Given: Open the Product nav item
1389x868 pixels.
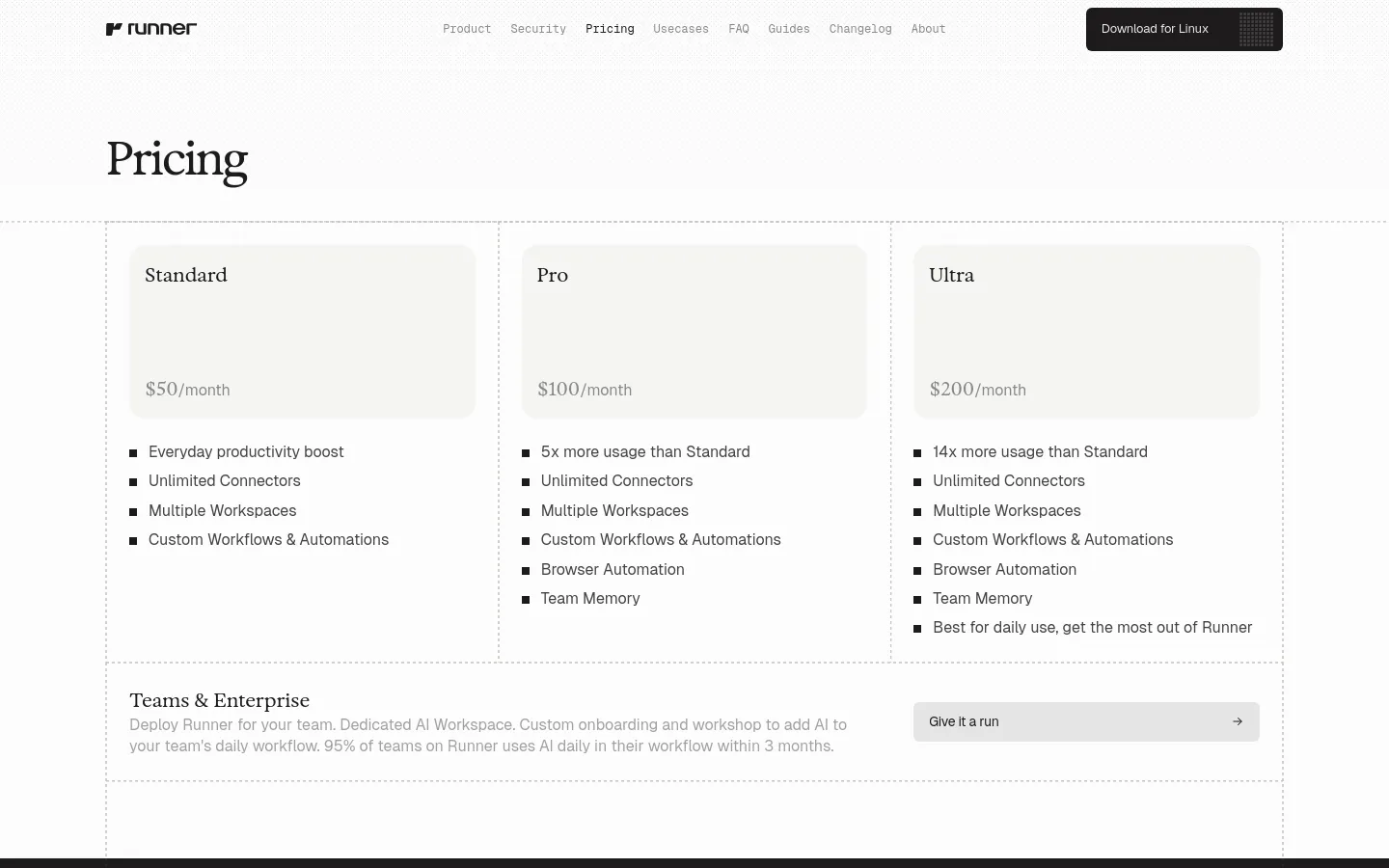Looking at the screenshot, I should pos(467,29).
